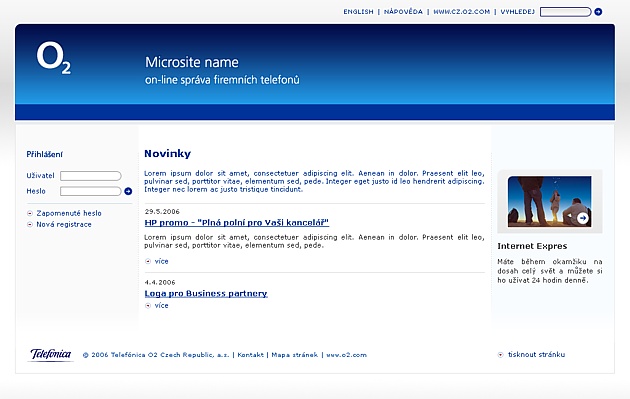Click více under the HP promo article
Image resolution: width=630 pixels, height=399 pixels.
[162, 261]
